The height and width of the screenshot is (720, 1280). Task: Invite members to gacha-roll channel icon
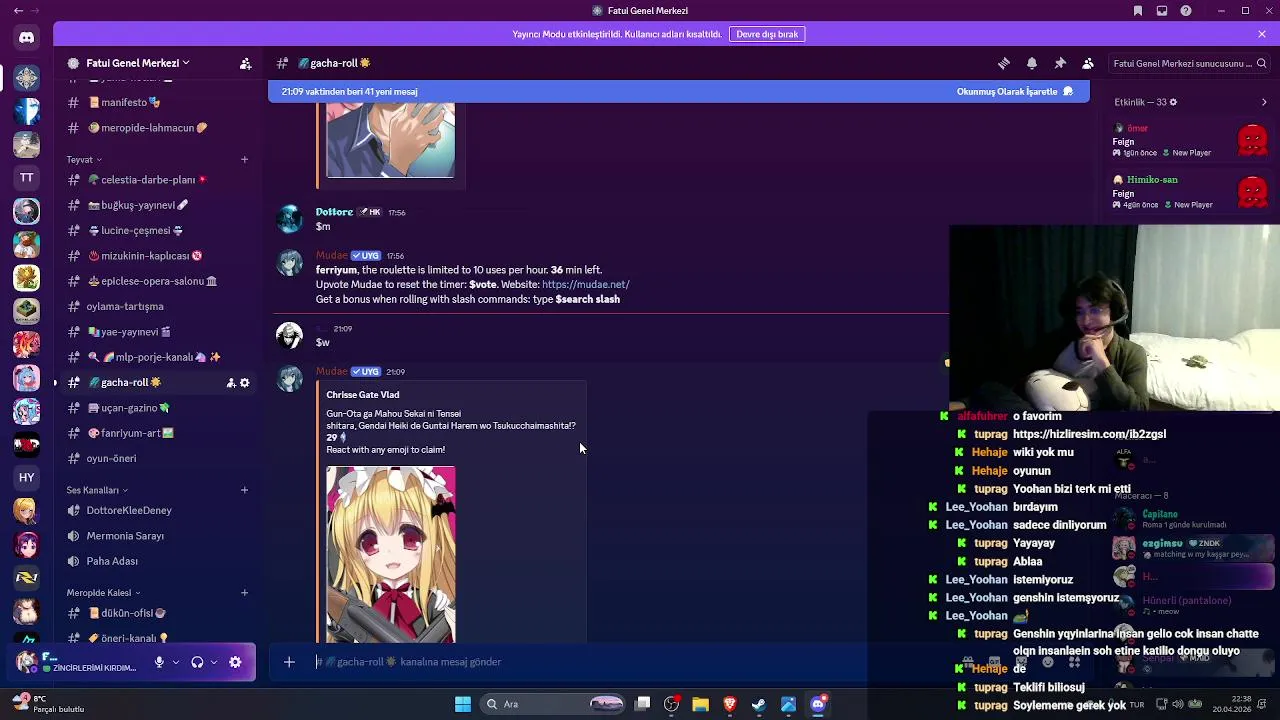(231, 383)
